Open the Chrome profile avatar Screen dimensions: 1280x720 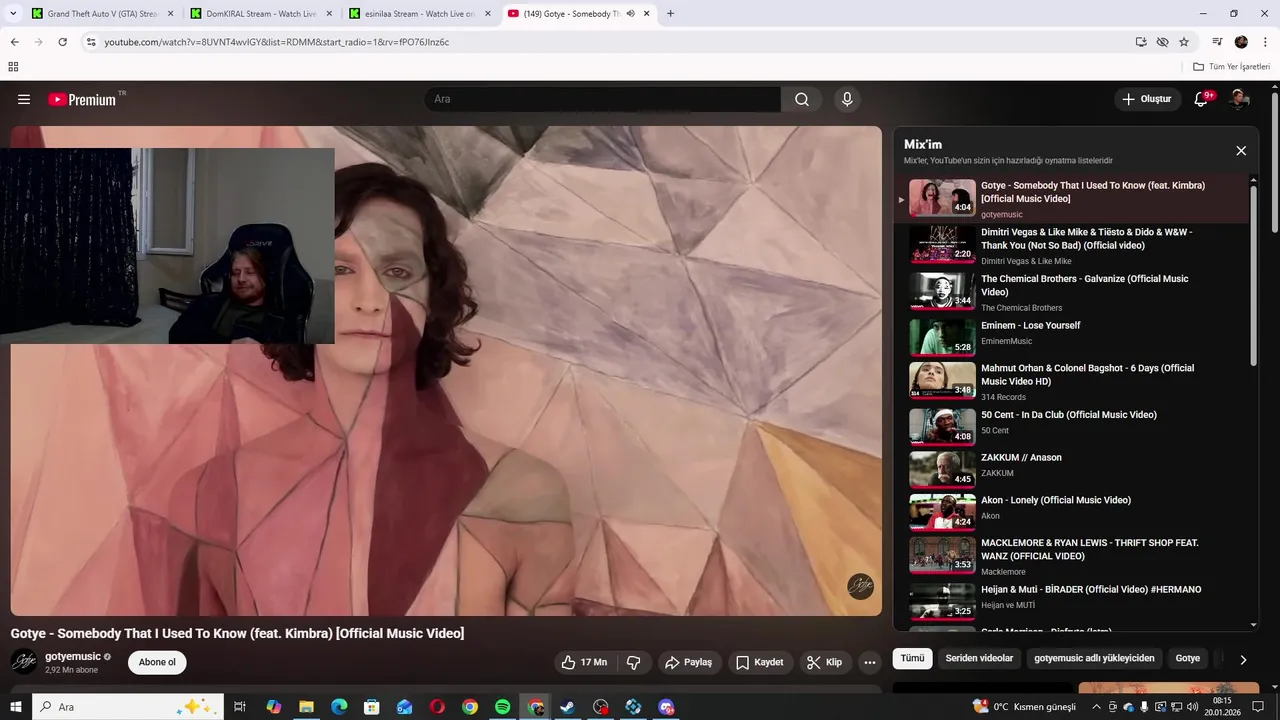click(x=1241, y=42)
